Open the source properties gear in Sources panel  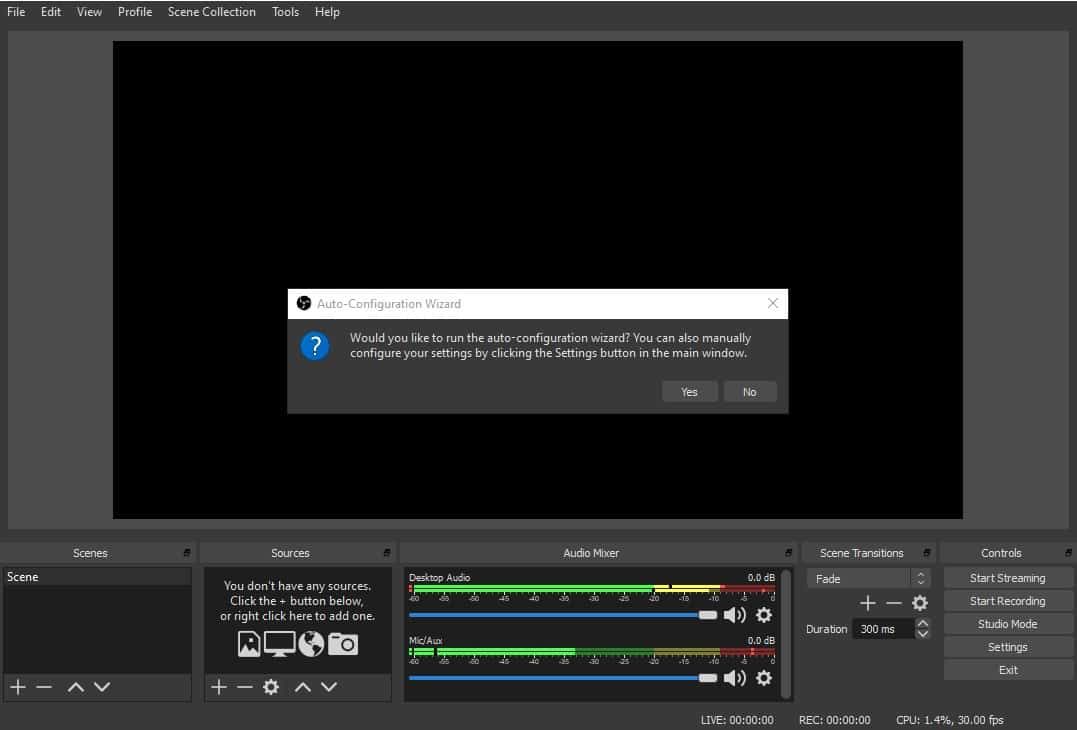point(270,687)
